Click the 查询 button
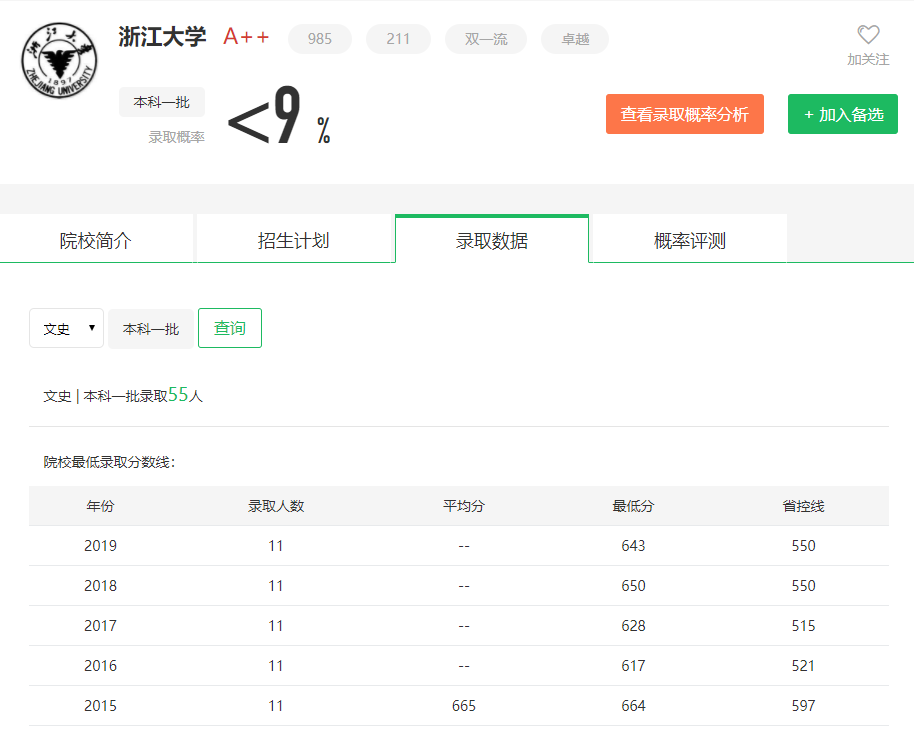The width and height of the screenshot is (914, 733). 230,328
